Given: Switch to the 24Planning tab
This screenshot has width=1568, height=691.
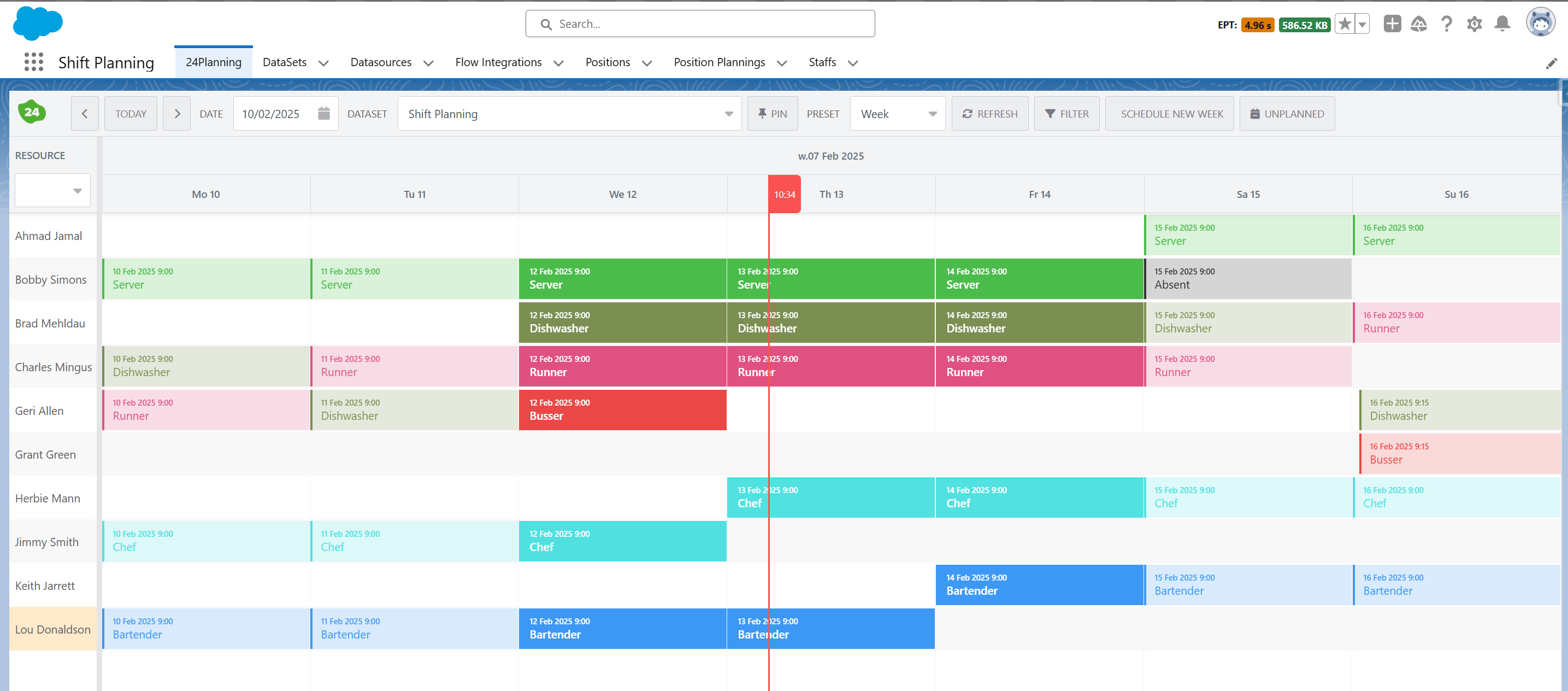Looking at the screenshot, I should pos(213,62).
